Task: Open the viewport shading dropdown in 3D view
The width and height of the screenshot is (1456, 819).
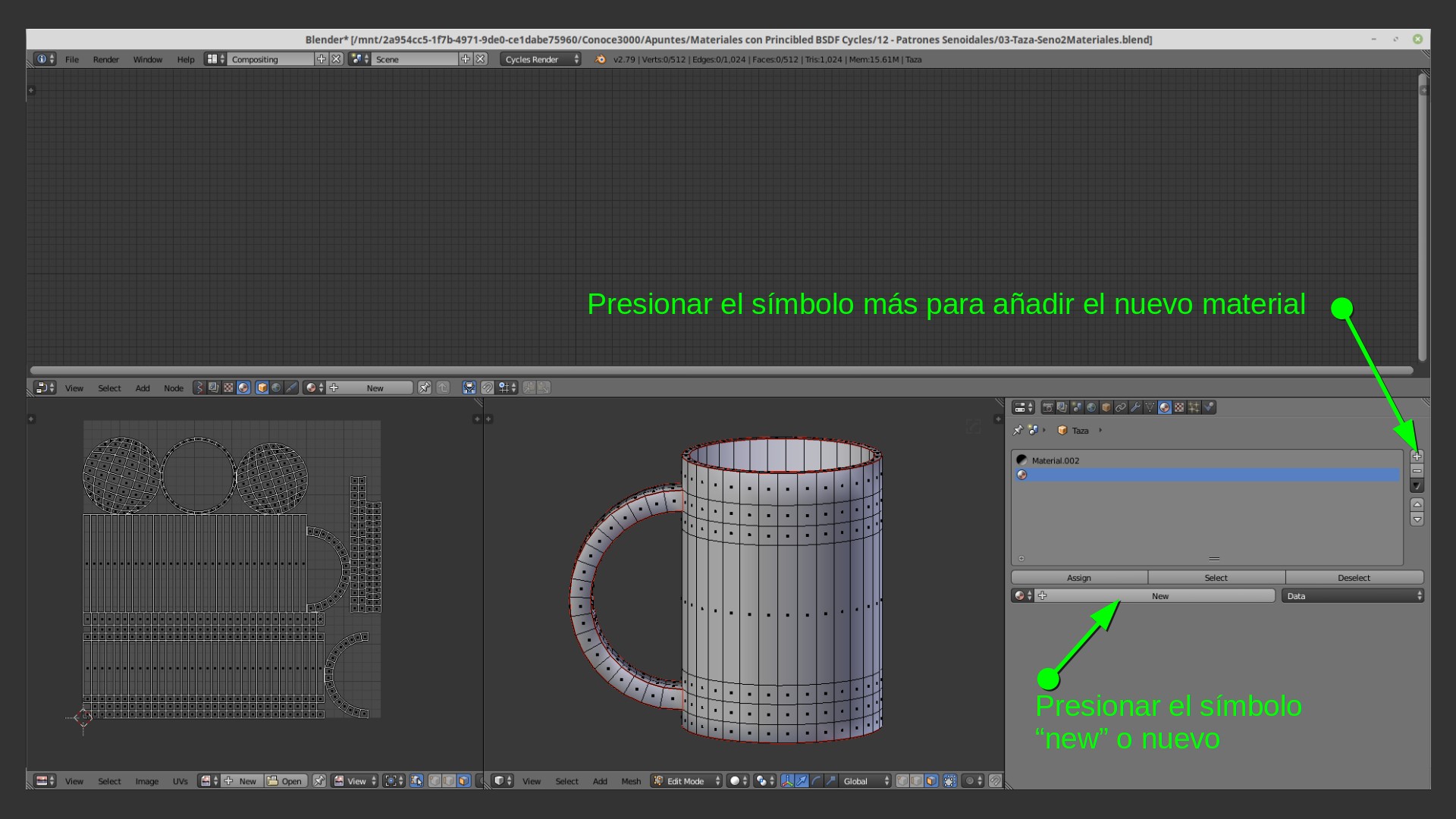Action: coord(738,781)
